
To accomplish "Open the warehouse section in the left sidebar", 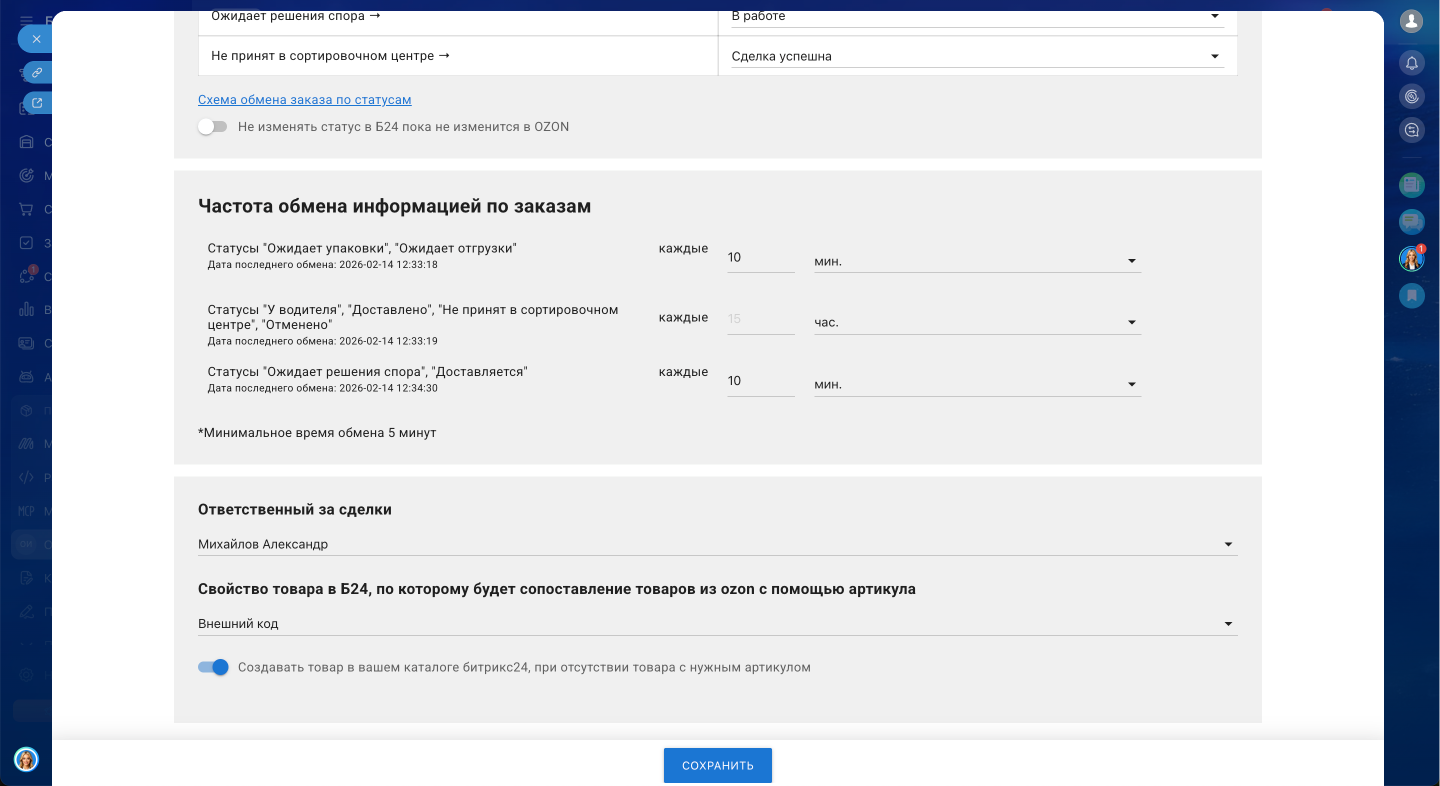I will 27,142.
